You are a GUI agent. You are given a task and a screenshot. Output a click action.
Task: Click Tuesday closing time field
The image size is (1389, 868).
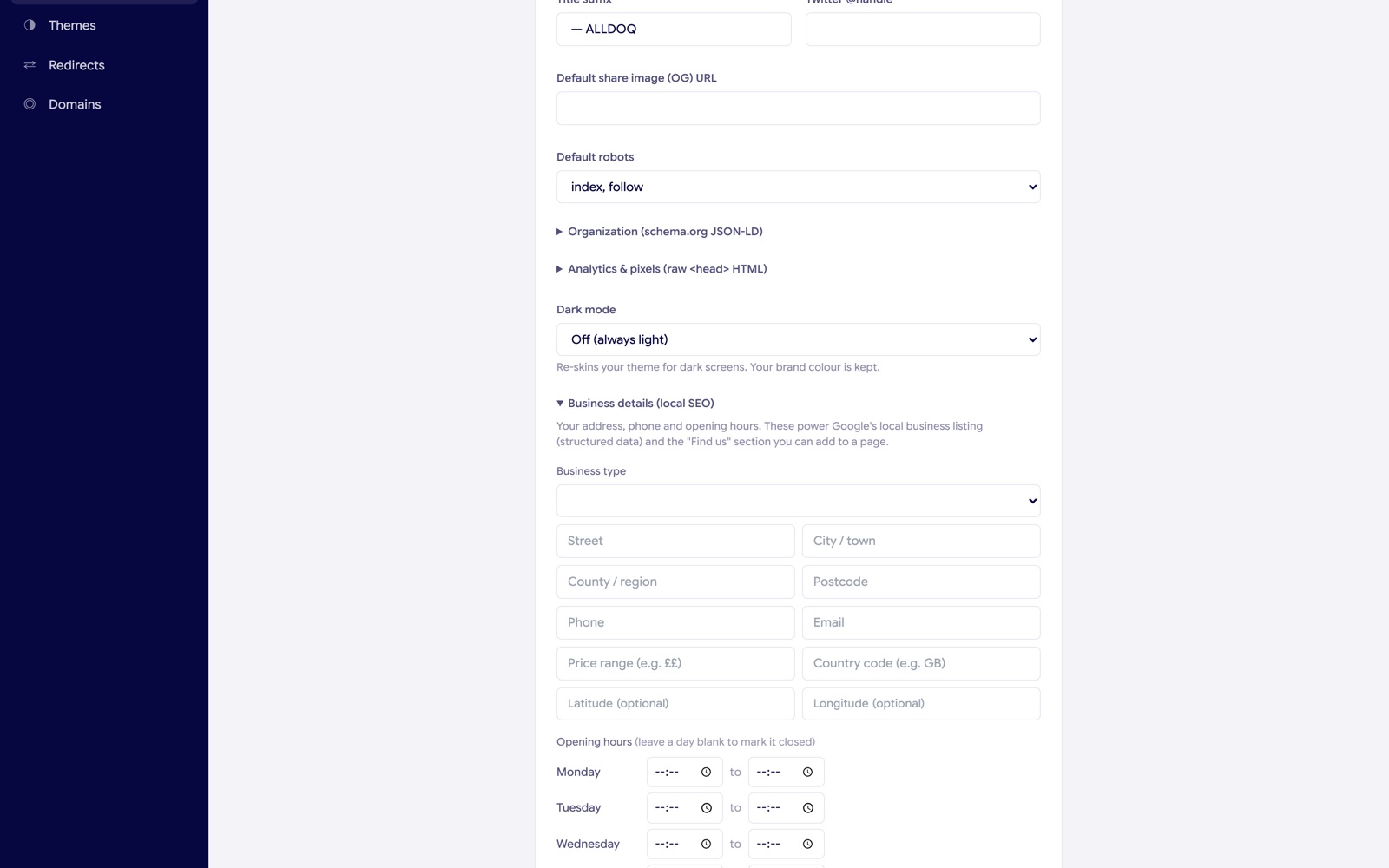coord(786,808)
